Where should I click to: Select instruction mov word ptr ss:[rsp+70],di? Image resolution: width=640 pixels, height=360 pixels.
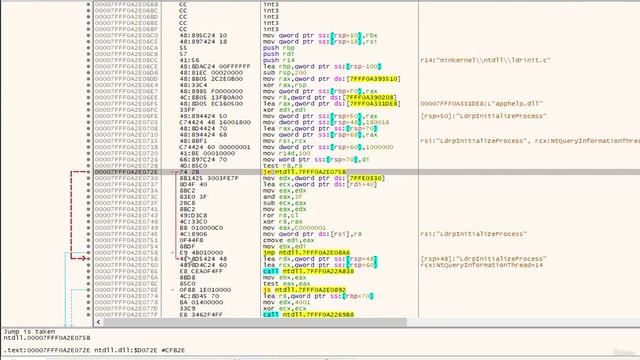[x=316, y=159]
